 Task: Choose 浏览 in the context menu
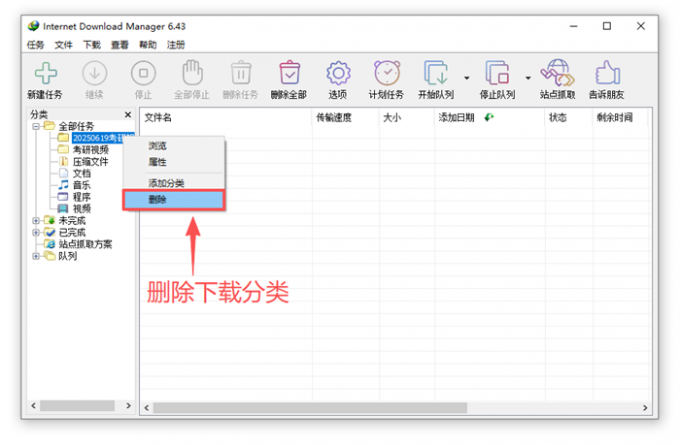pos(174,146)
